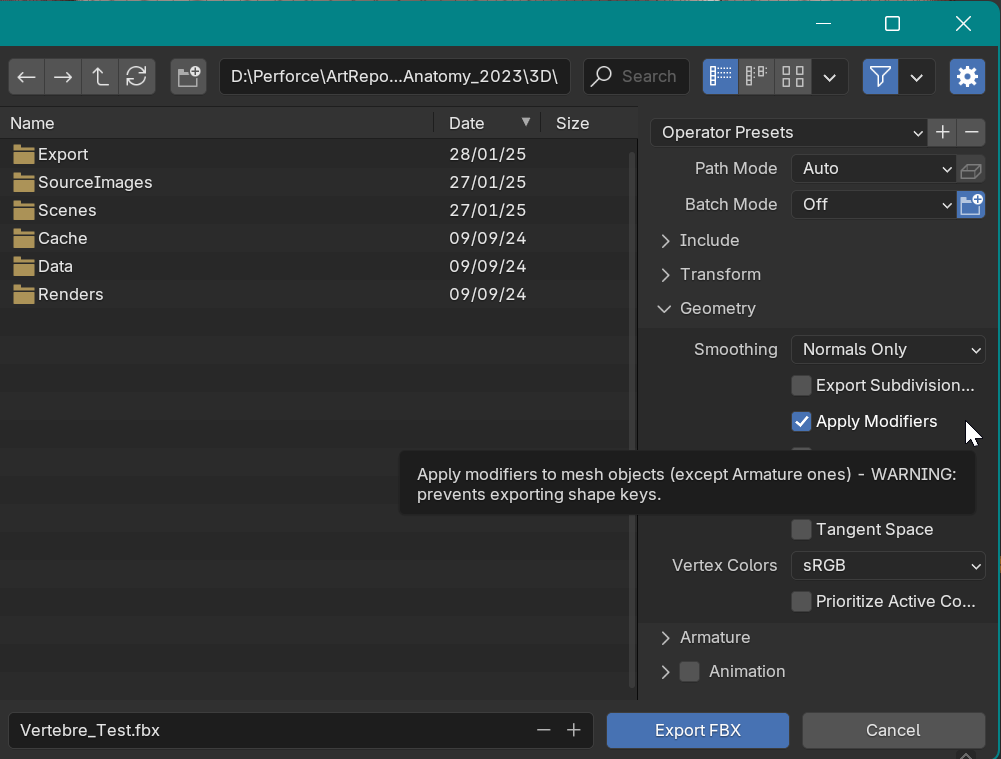Focus the Search field
The image size is (1001, 759).
[x=636, y=77]
